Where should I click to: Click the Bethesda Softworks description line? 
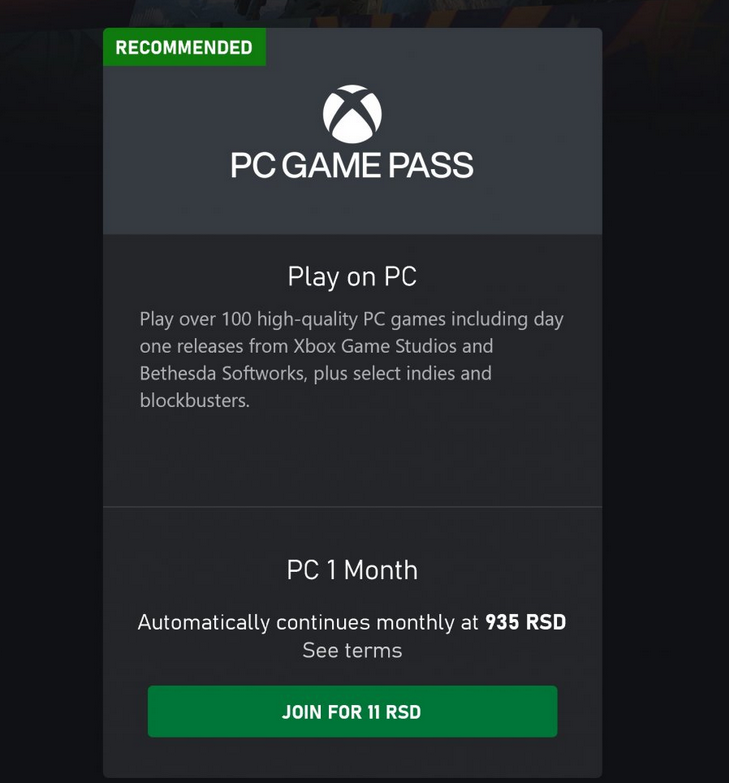point(316,373)
